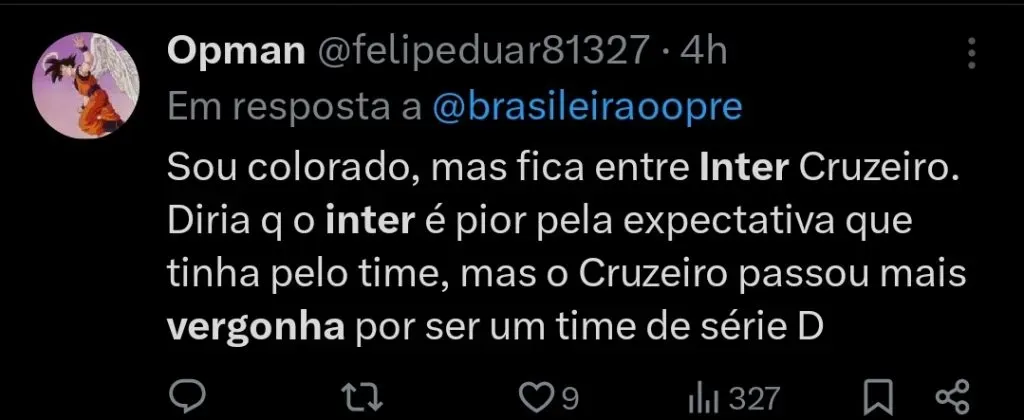Click the 'Em resposta a' label

pos(293,108)
